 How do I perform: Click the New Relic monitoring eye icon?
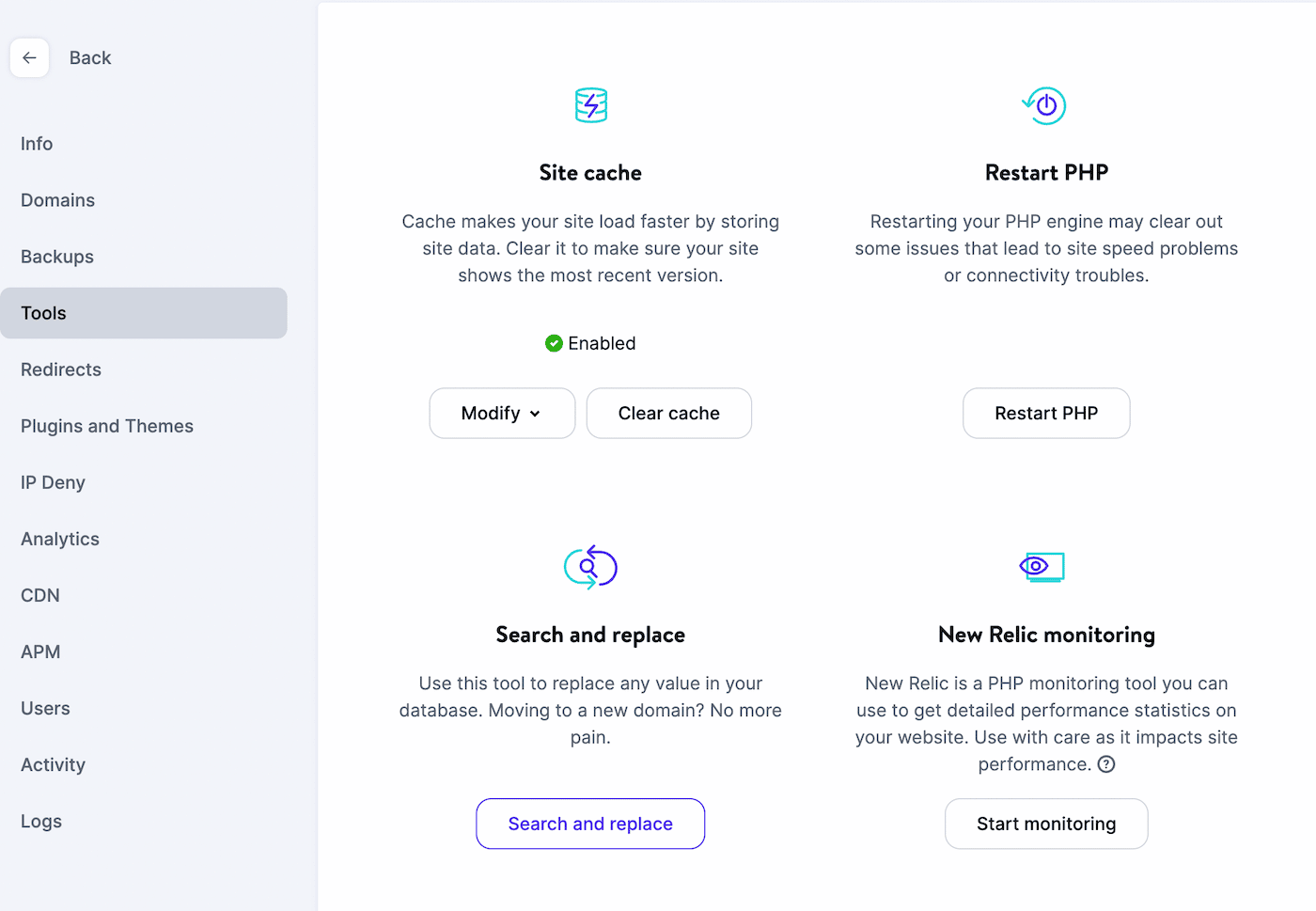click(x=1043, y=567)
